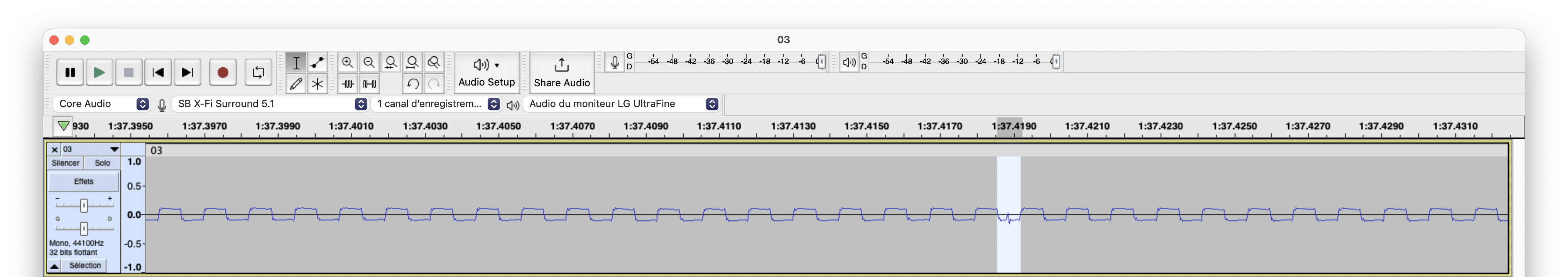The height and width of the screenshot is (277, 1568).
Task: Open SB X-Fi Surround 5.1 input dropdown
Action: [271, 104]
